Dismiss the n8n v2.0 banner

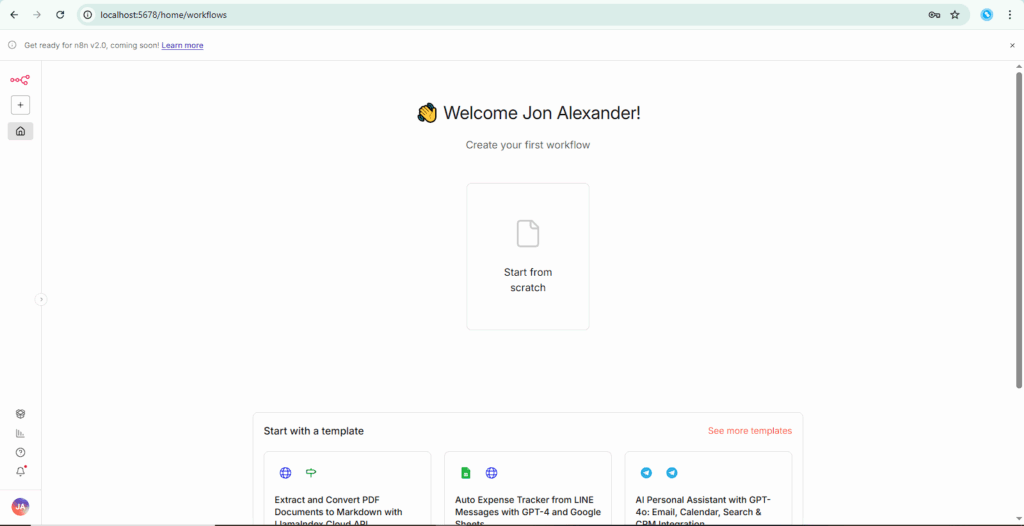click(x=1012, y=45)
